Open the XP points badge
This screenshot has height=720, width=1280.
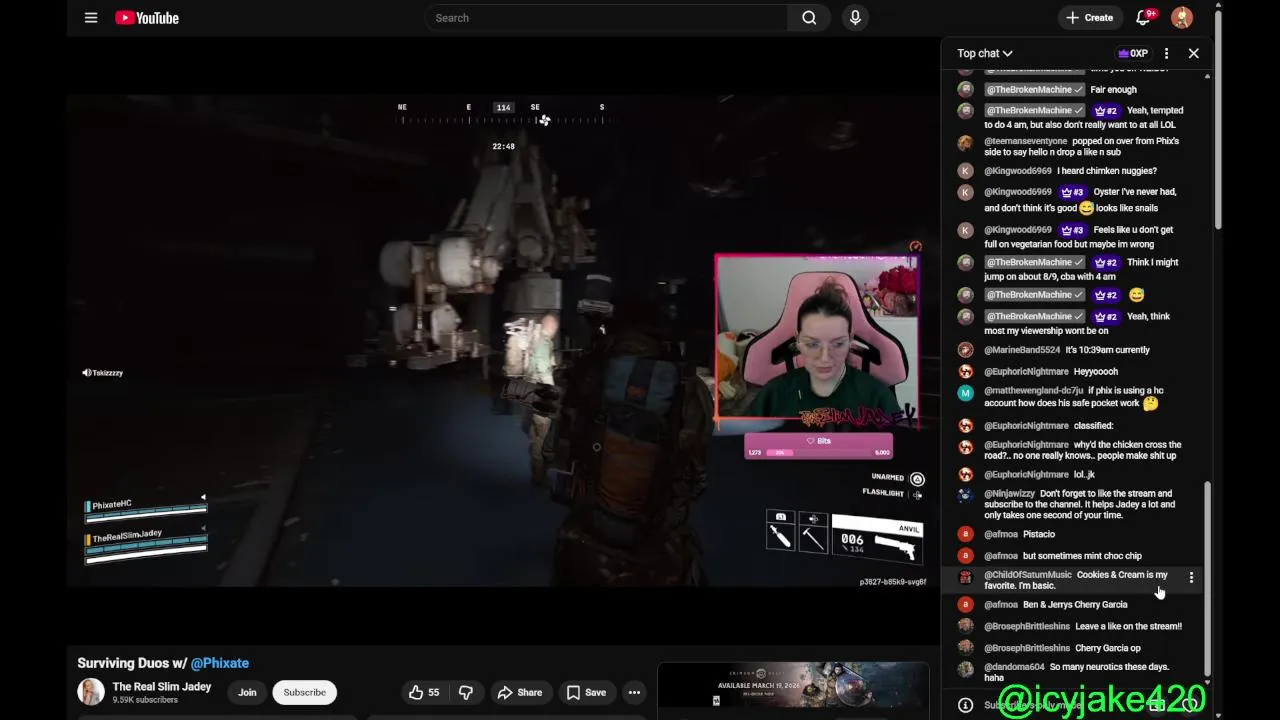(x=1133, y=53)
